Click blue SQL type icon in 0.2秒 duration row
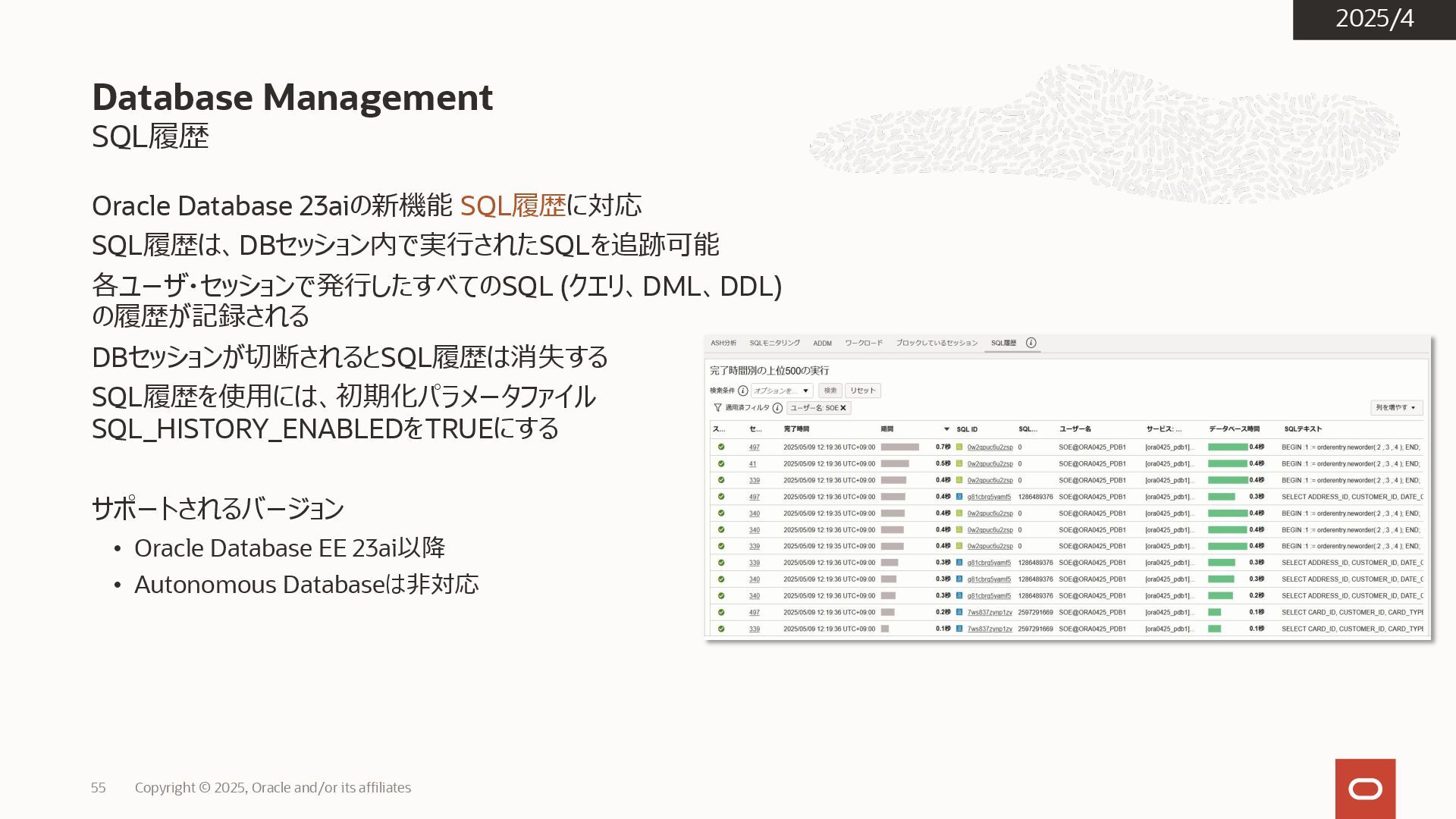Image resolution: width=1456 pixels, height=819 pixels. point(959,613)
